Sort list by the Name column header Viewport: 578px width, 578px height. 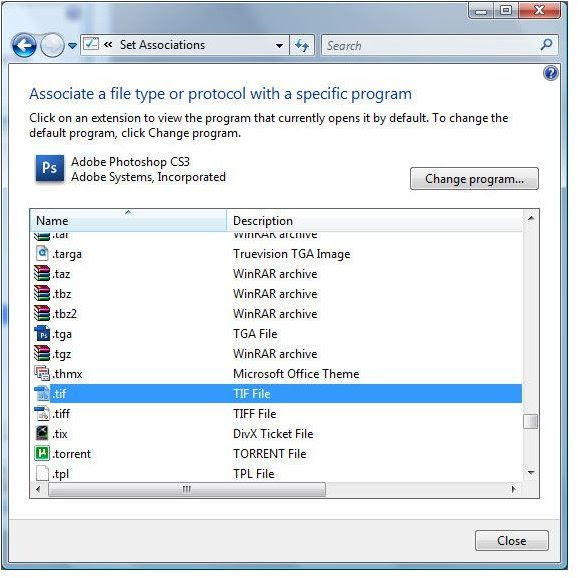(128, 220)
